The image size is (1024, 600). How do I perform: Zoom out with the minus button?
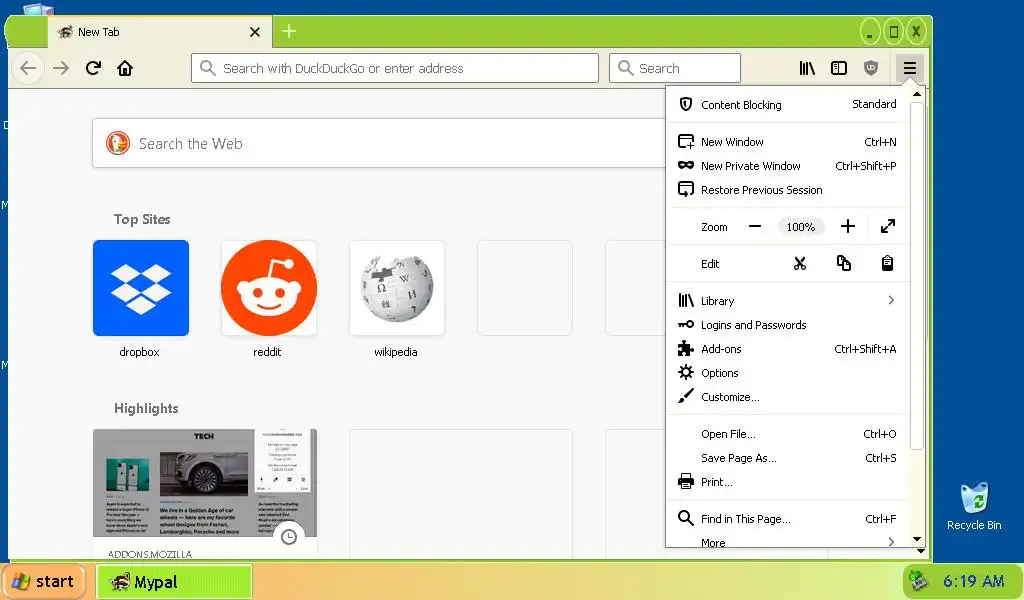point(755,227)
